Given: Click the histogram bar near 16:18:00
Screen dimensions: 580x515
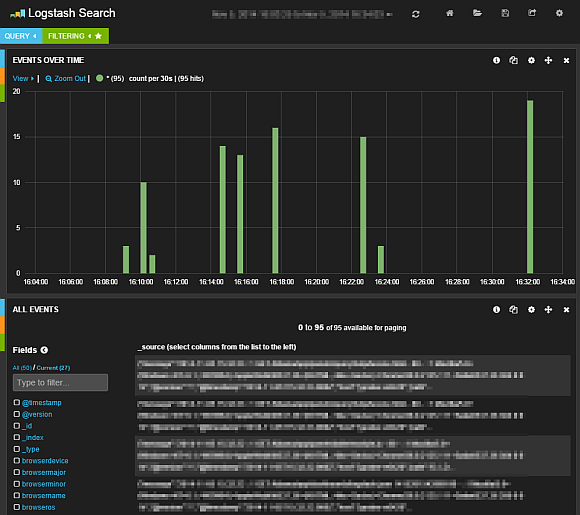Looking at the screenshot, I should pyautogui.click(x=275, y=201).
